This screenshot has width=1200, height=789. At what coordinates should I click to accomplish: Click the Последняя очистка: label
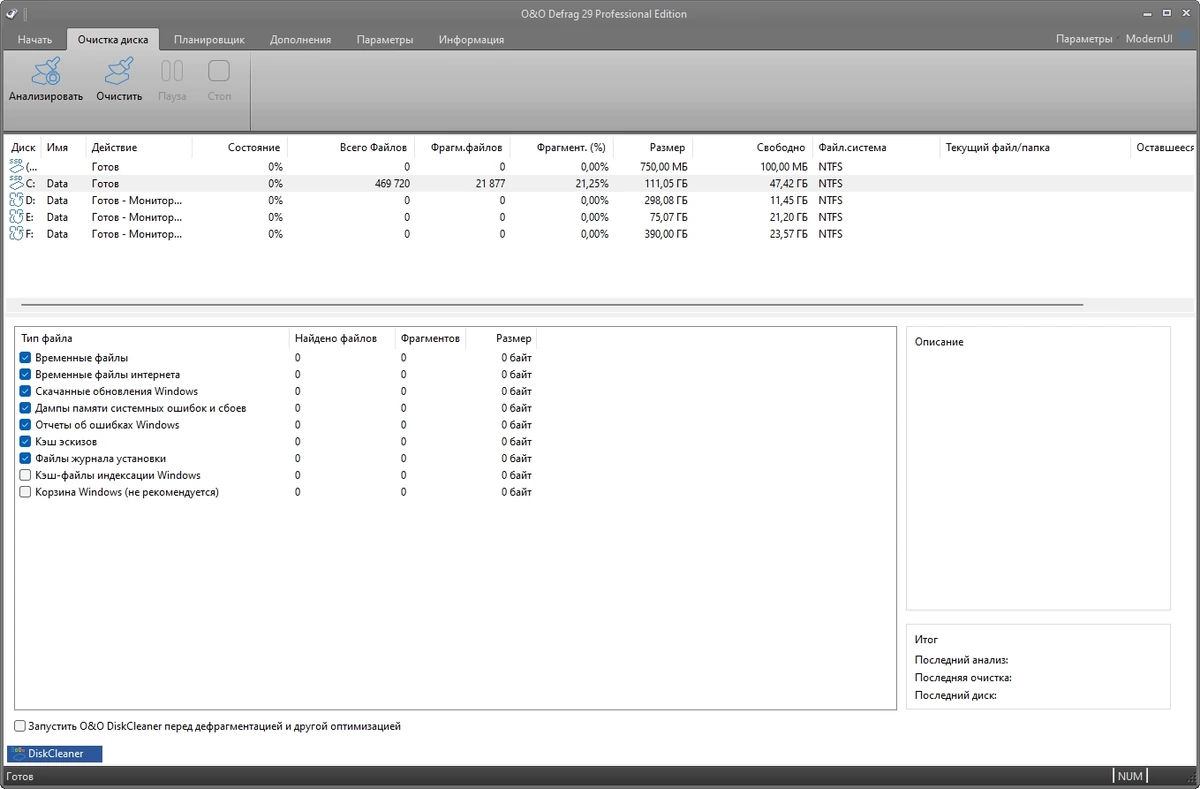pos(963,678)
